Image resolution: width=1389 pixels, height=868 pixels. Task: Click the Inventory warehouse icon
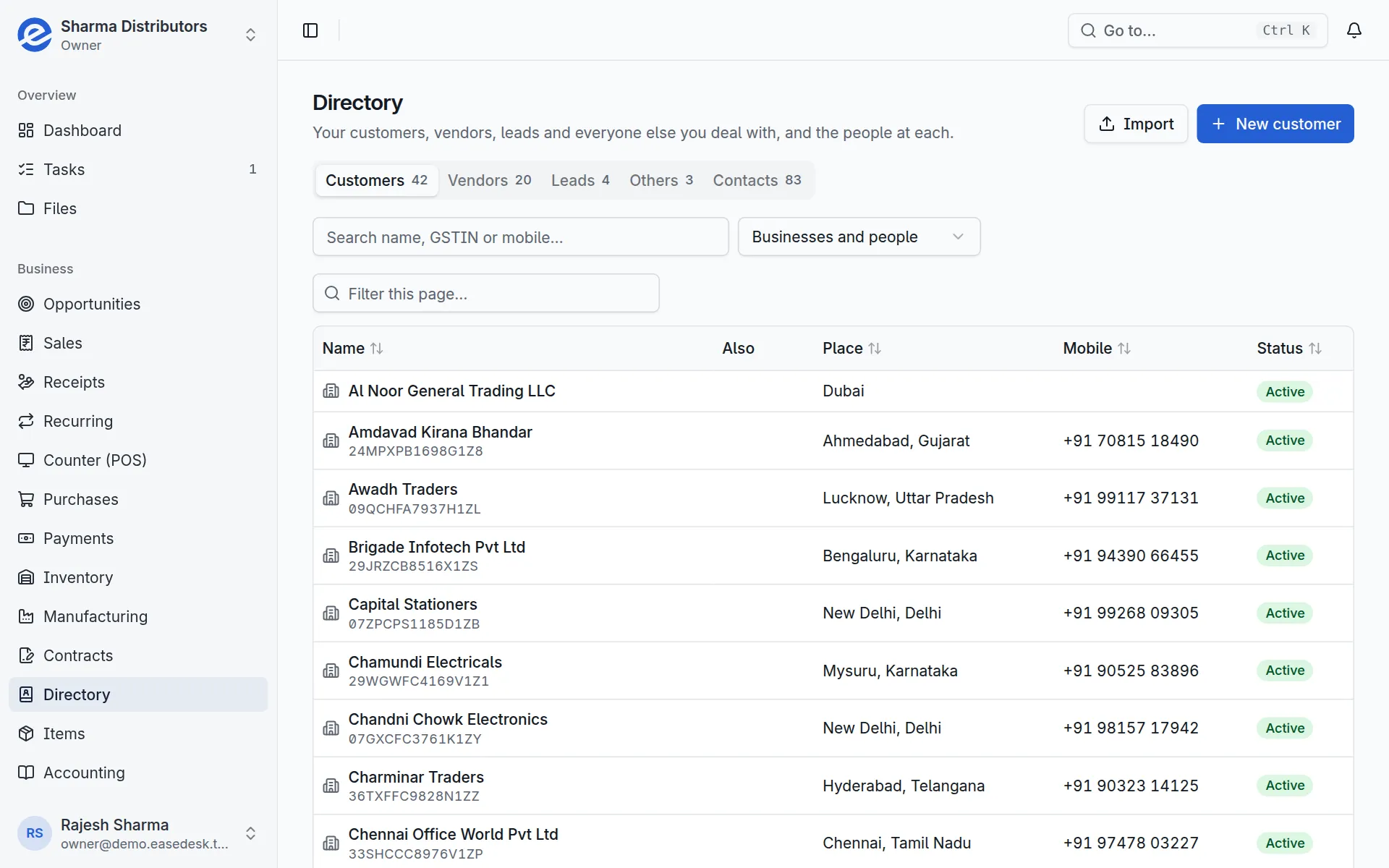26,577
